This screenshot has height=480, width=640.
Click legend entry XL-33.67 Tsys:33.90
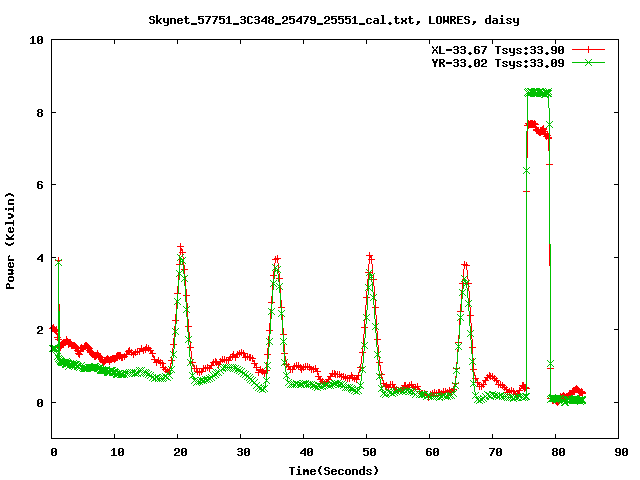498,50
